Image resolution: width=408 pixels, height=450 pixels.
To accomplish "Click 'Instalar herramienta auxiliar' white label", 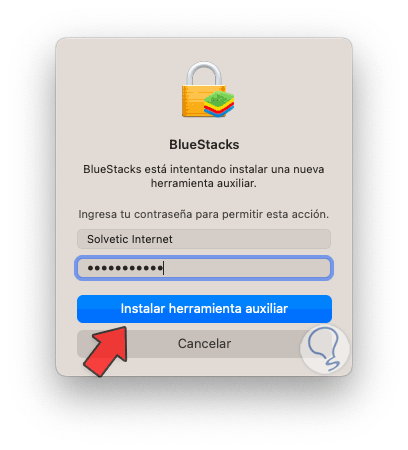I will 204,309.
